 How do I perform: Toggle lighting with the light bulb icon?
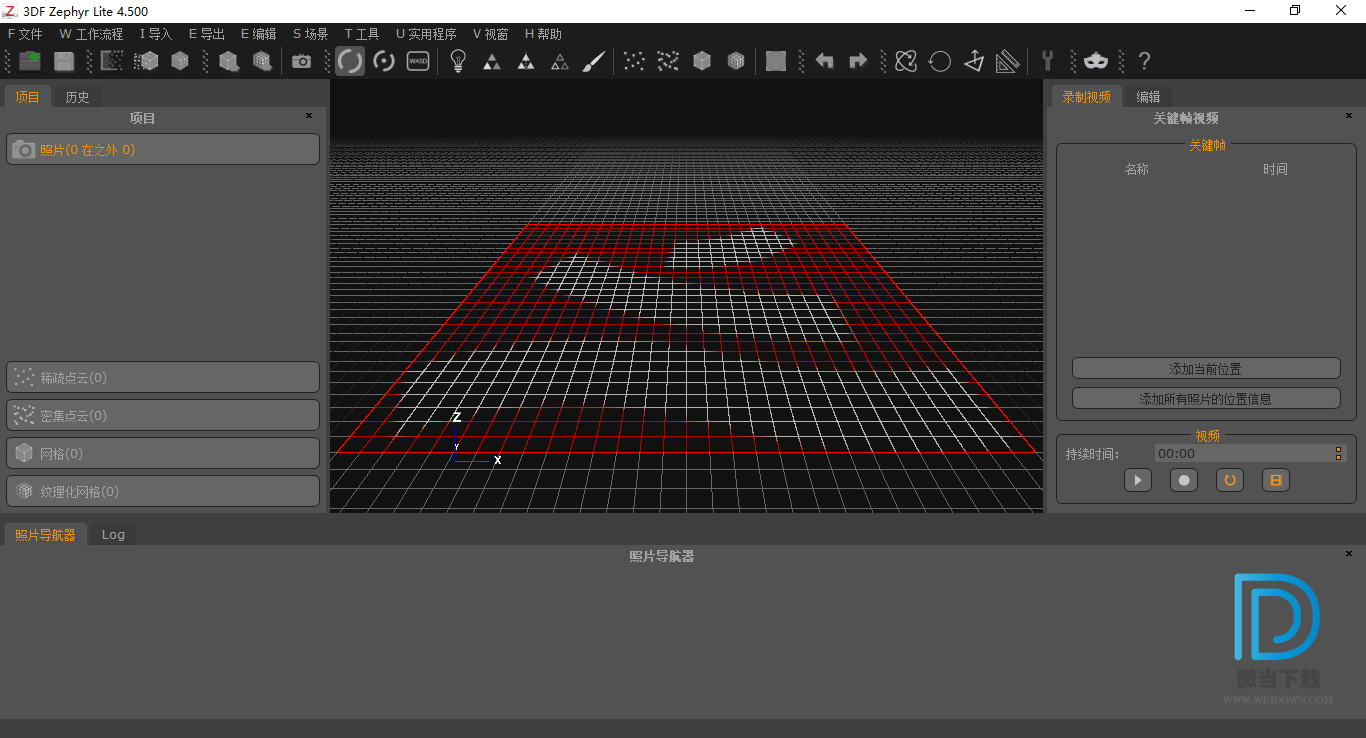coord(458,61)
